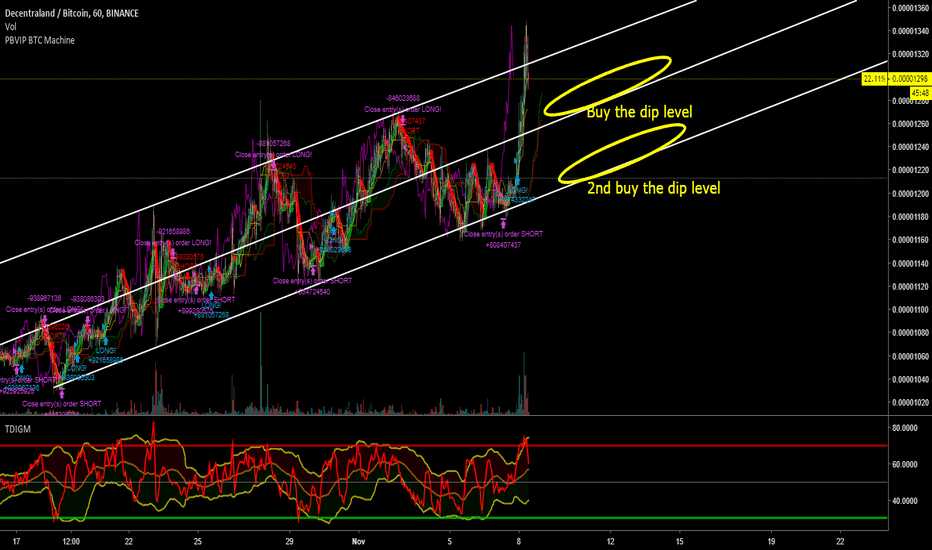Select the Vol indicator label

pyautogui.click(x=11, y=27)
